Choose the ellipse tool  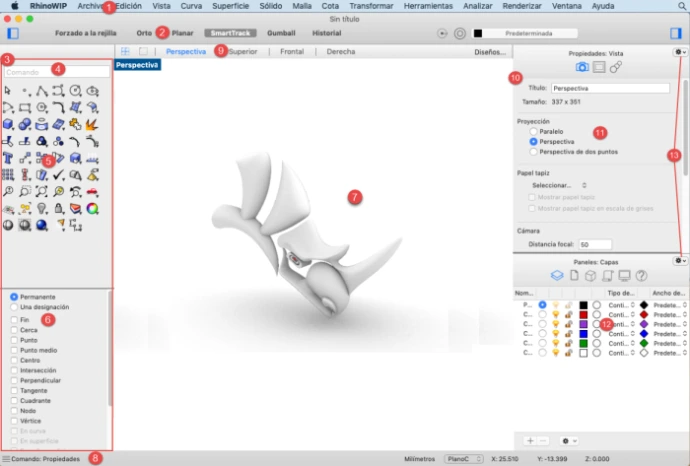(92, 91)
